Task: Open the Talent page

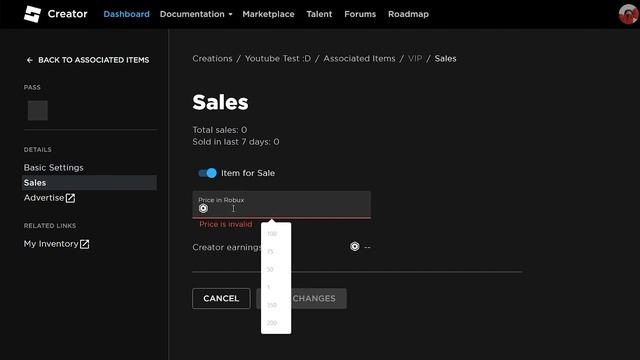Action: 319,14
